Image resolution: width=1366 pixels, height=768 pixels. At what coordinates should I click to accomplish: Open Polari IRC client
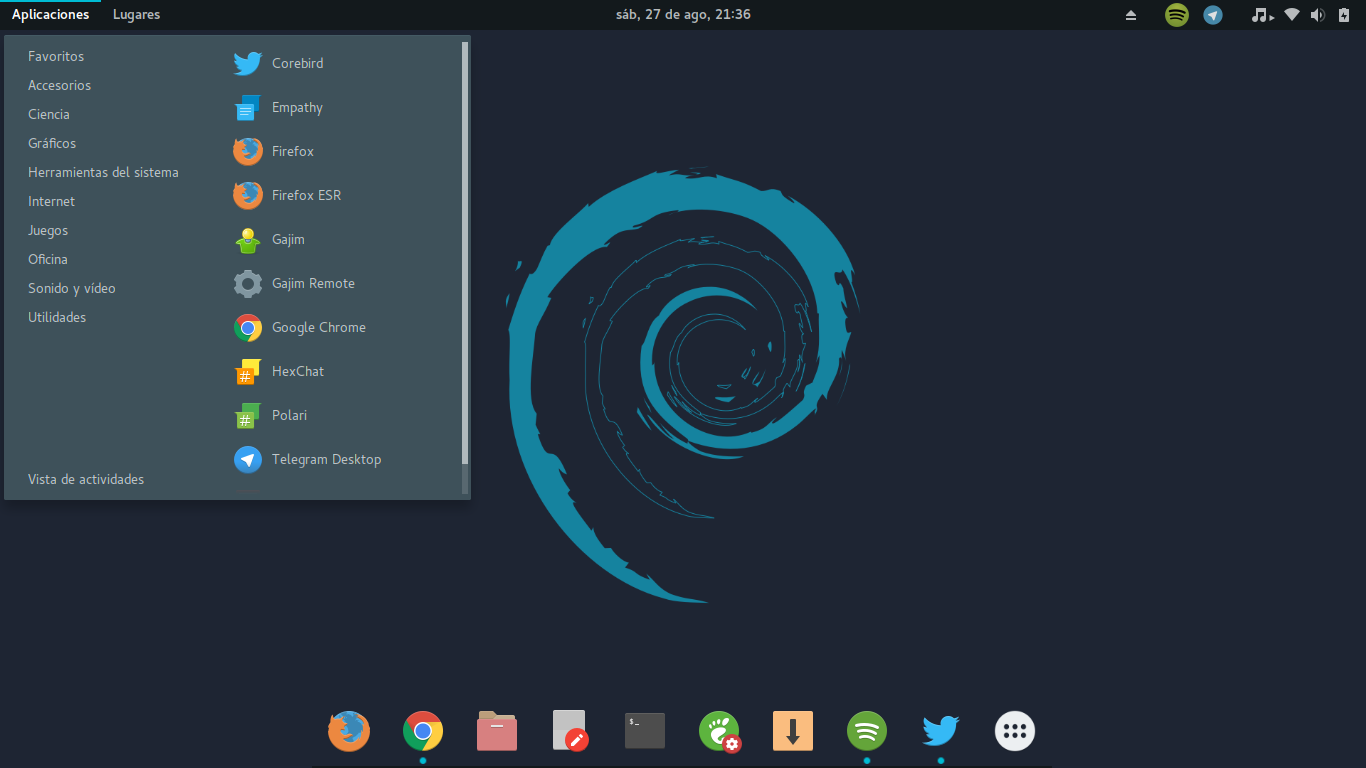click(x=289, y=415)
